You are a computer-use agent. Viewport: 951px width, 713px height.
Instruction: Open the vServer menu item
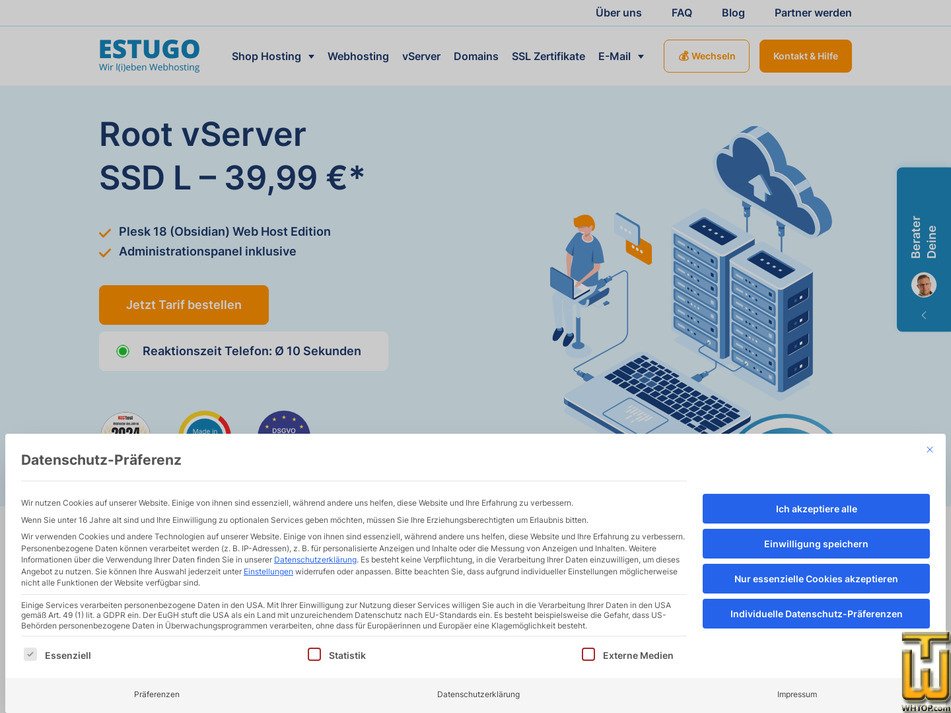coord(421,57)
